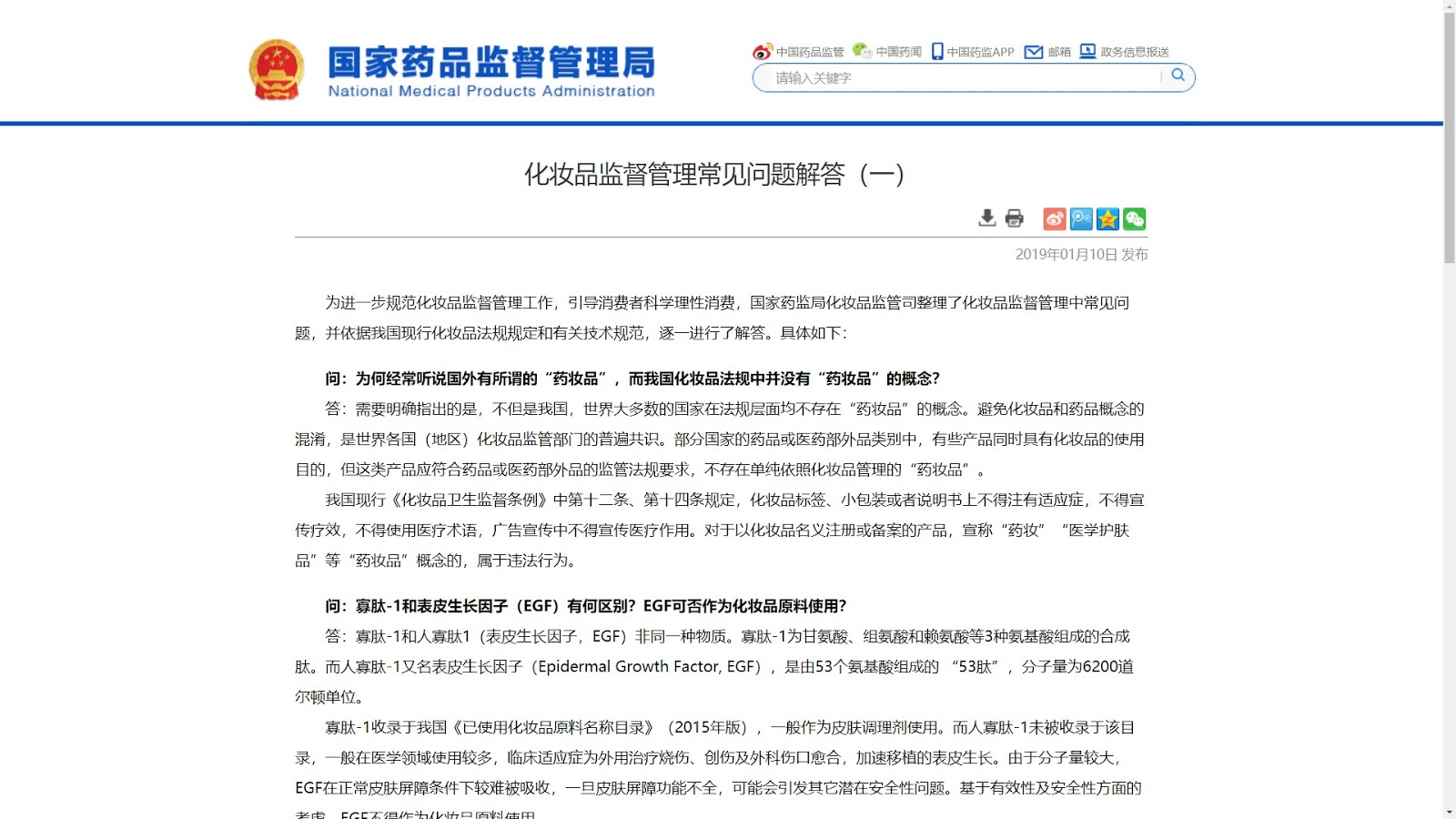1456x819 pixels.
Task: Click the phone icon before 中国药监APP
Action: pyautogui.click(x=936, y=52)
